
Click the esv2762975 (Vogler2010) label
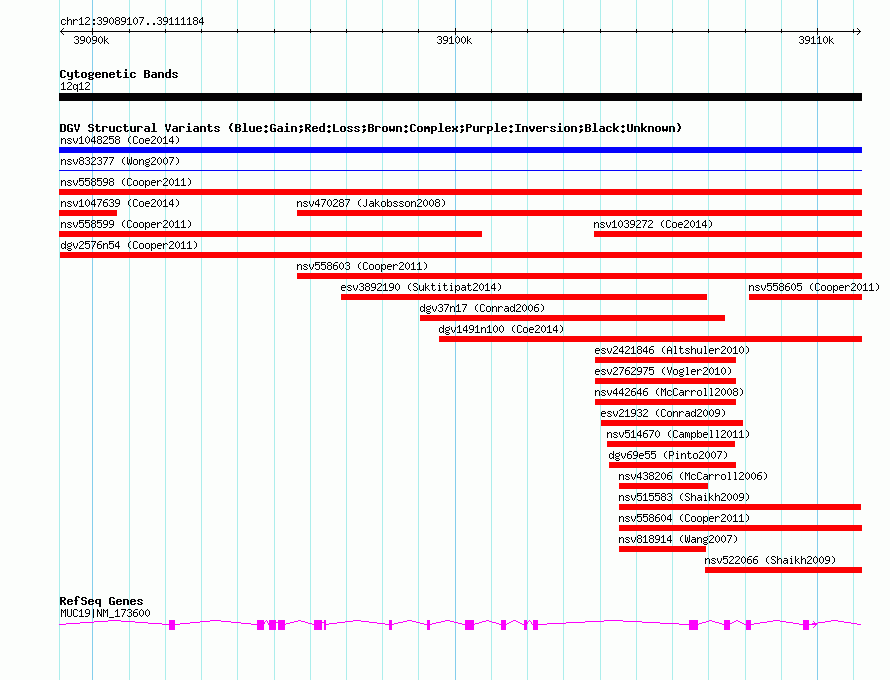coord(663,371)
